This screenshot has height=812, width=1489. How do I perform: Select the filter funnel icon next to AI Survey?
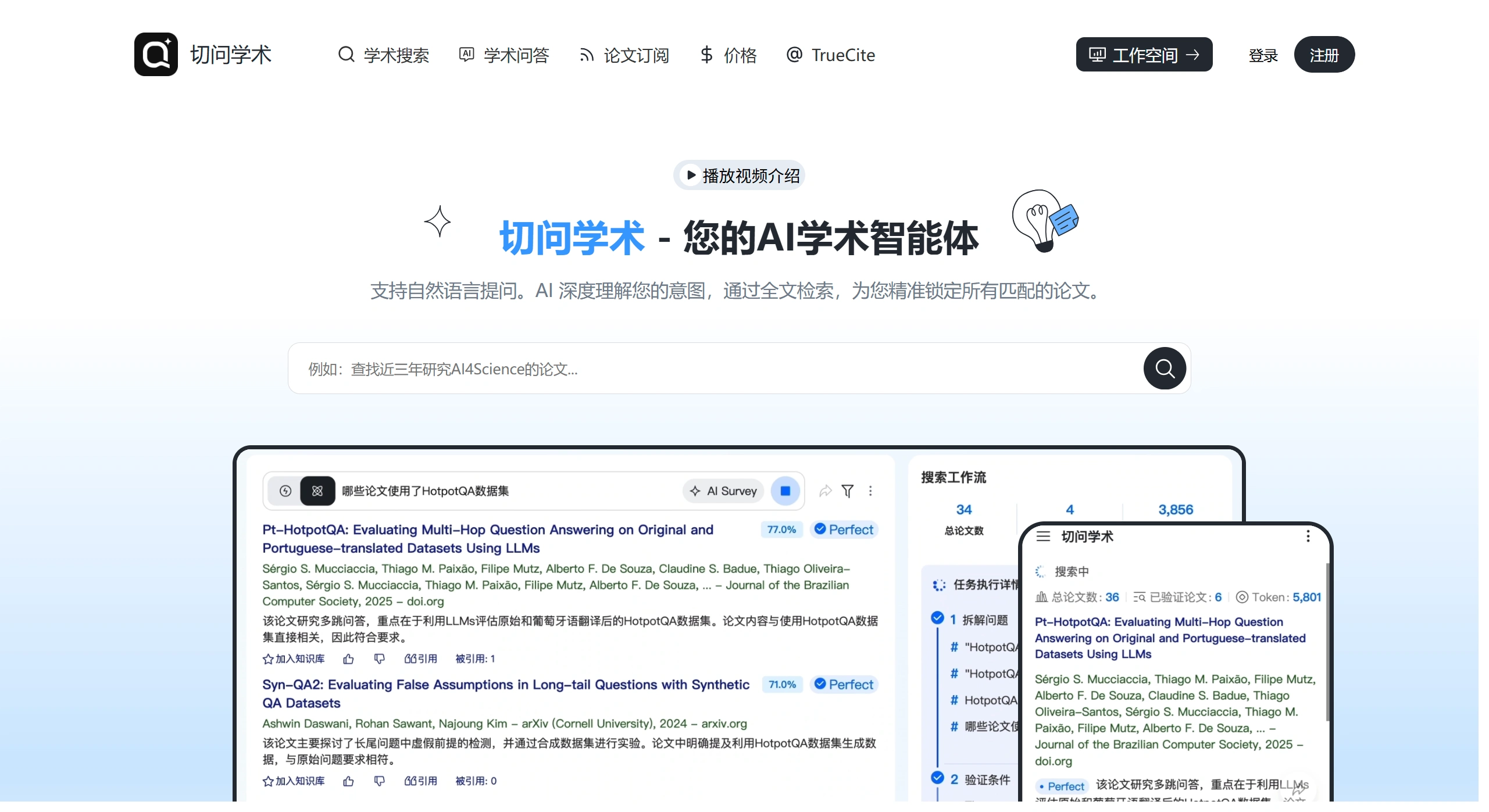point(848,491)
